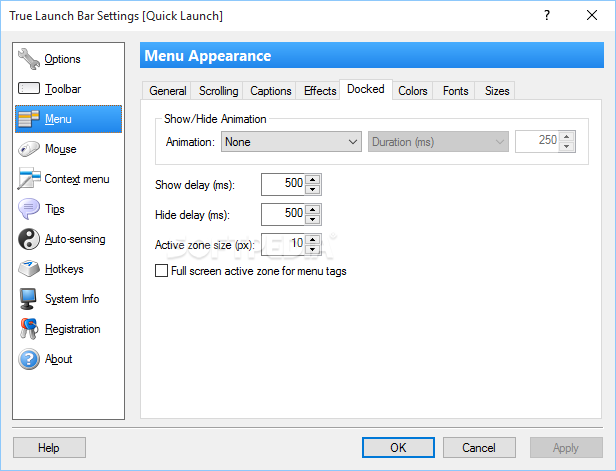Screen dimensions: 616x471
Task: Open the Captions tab
Action: (271, 91)
